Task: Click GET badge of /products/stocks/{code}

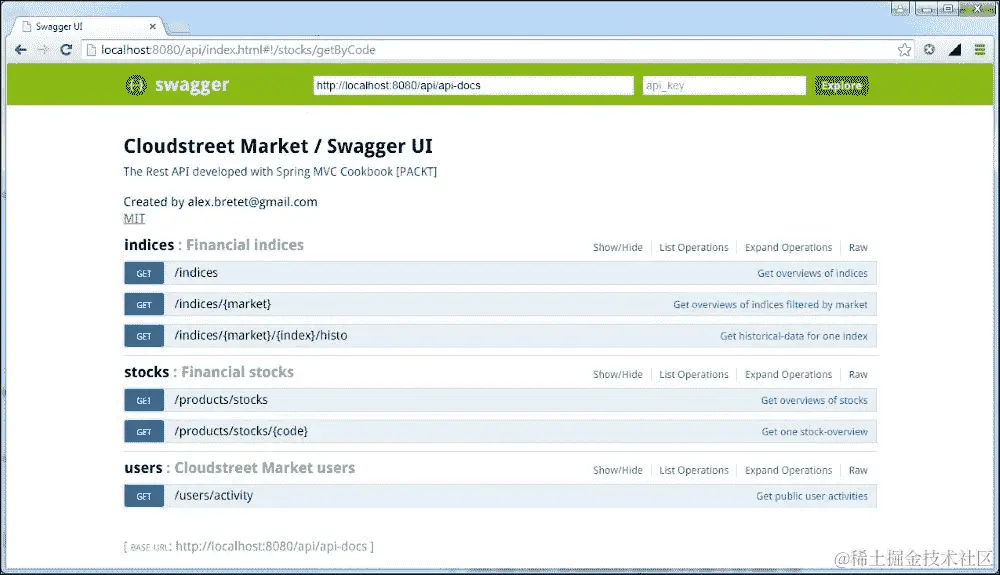Action: 144,432
